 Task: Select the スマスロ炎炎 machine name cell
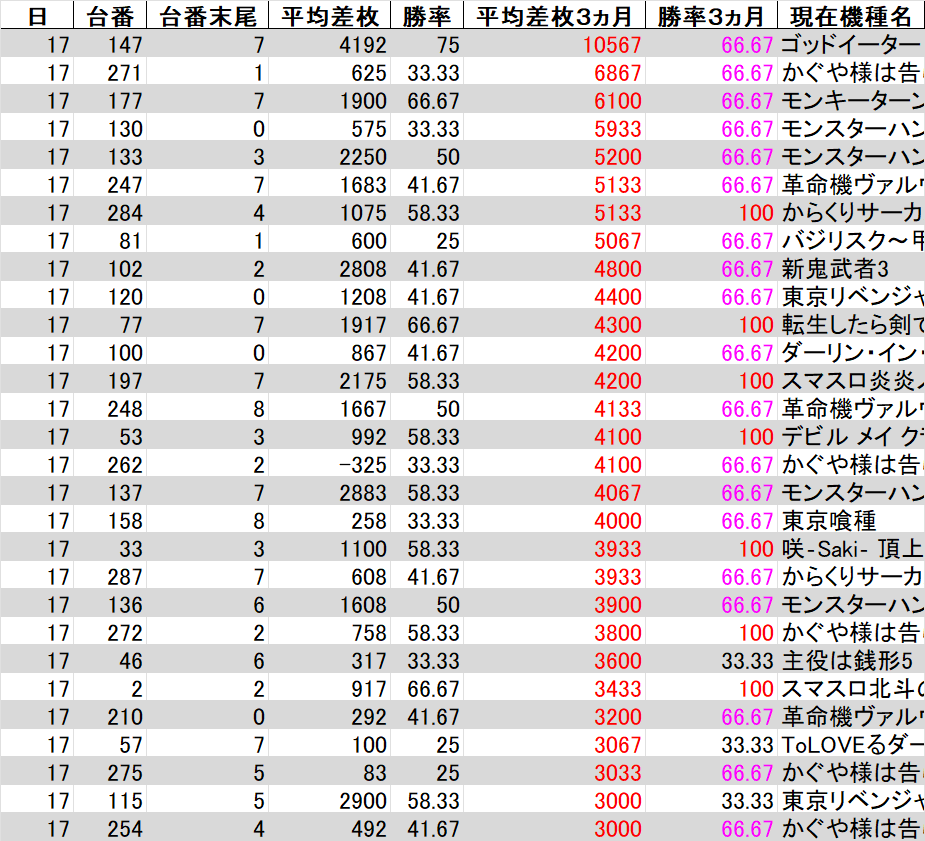[851, 381]
